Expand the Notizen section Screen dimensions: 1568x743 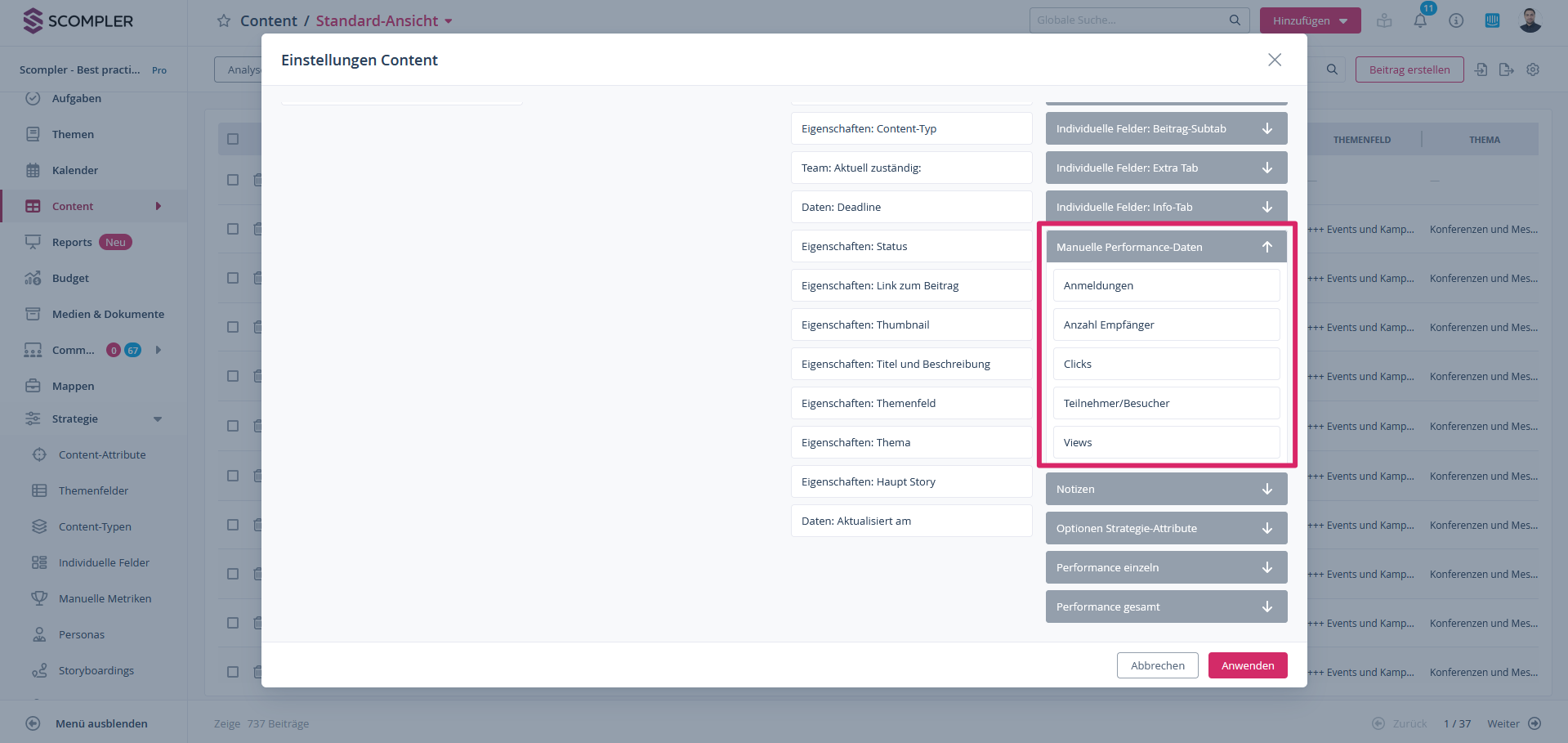(x=1266, y=489)
